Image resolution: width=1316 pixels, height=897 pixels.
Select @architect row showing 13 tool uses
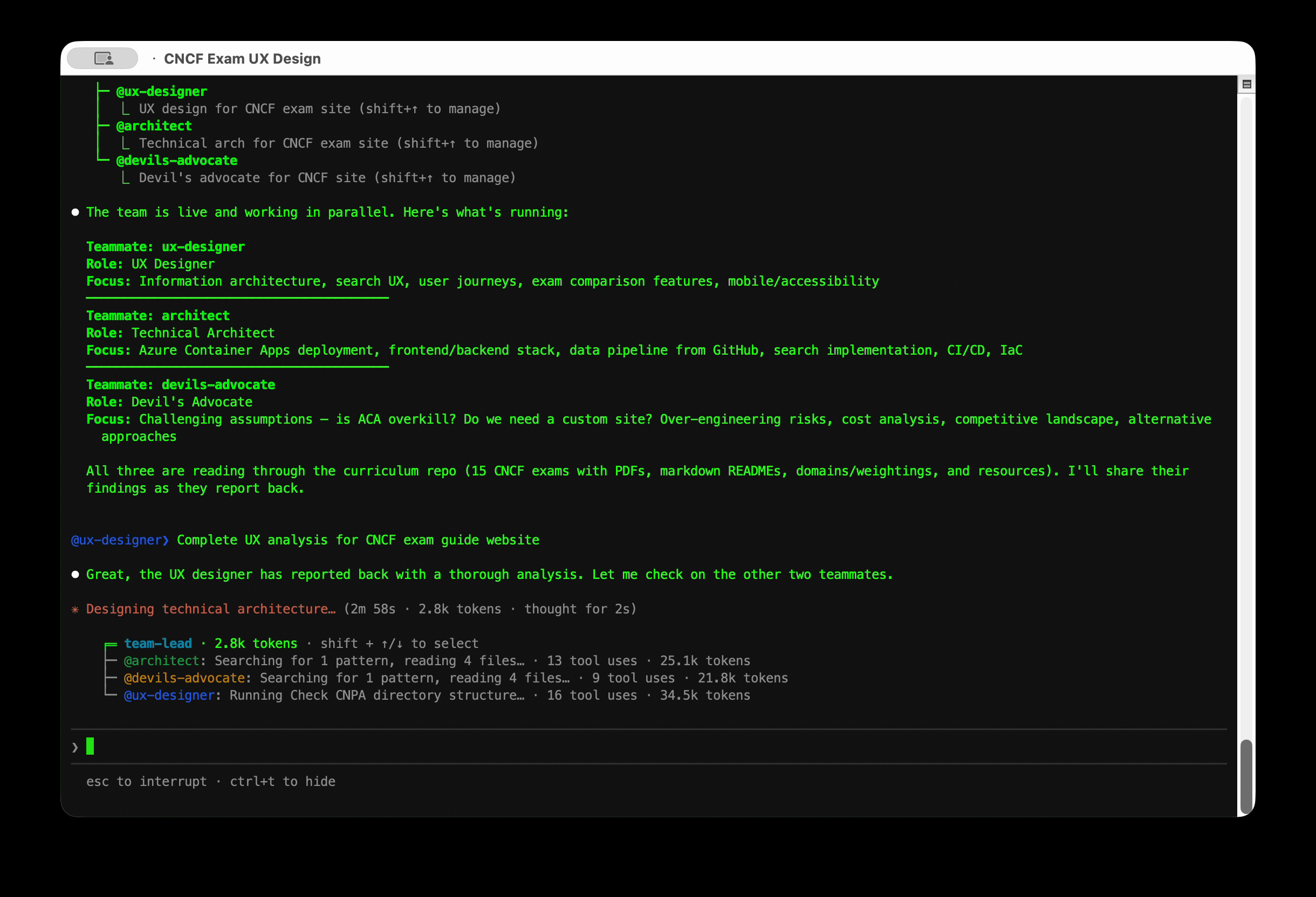pos(161,661)
